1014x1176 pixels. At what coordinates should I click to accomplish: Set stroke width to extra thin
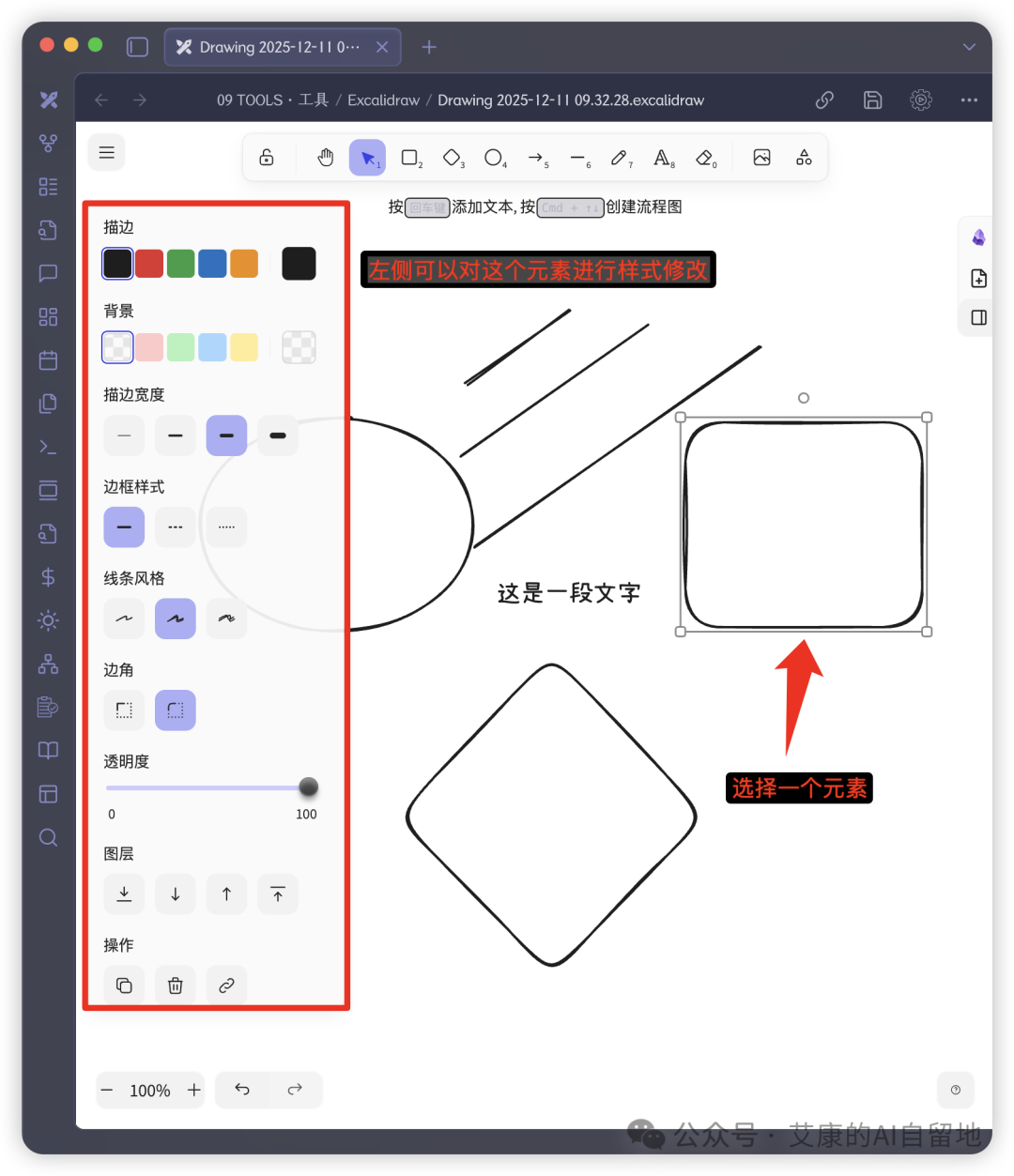coord(124,435)
